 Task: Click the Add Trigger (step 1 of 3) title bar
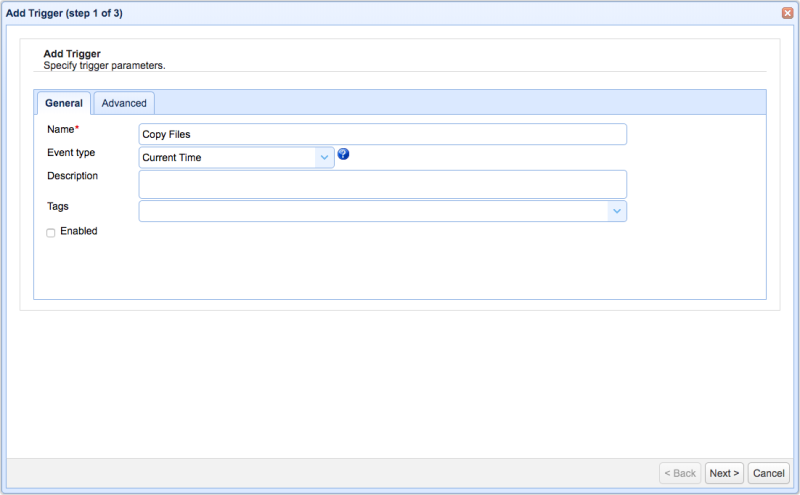[x=64, y=13]
